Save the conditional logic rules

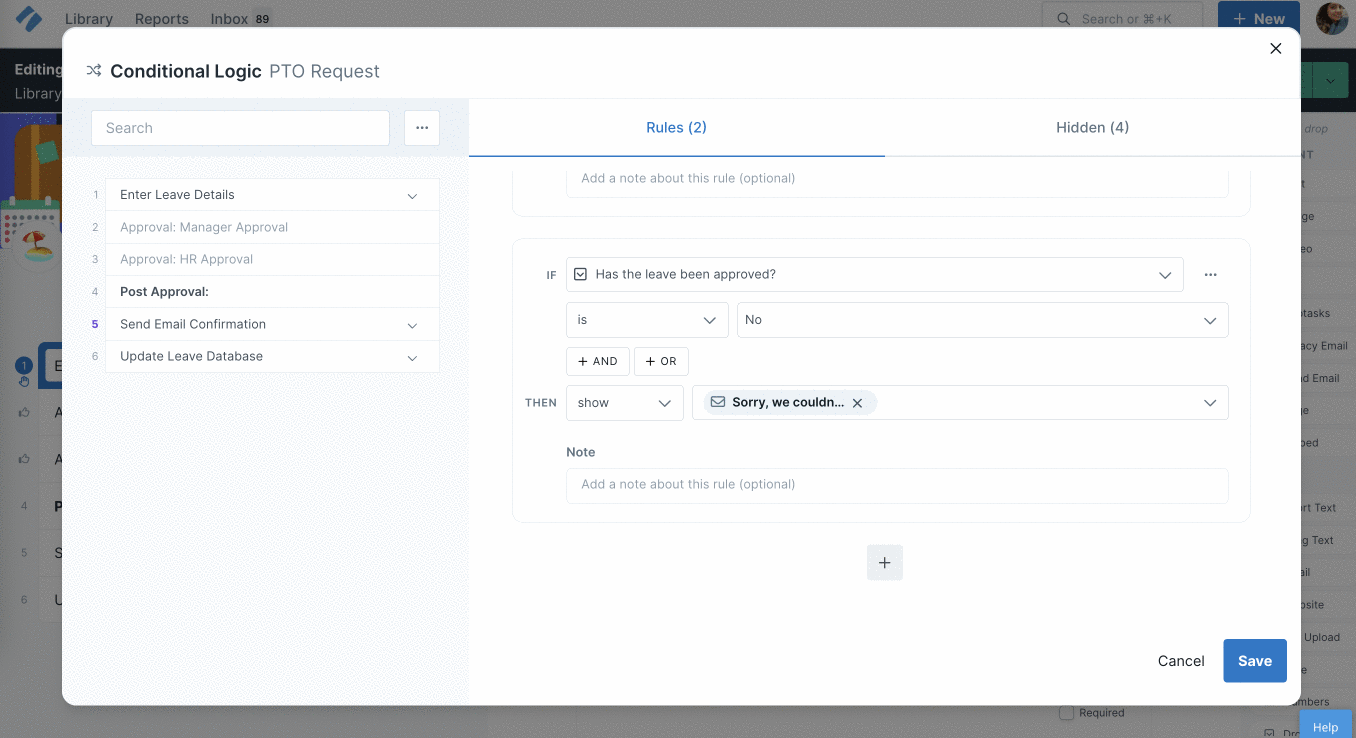coord(1254,660)
